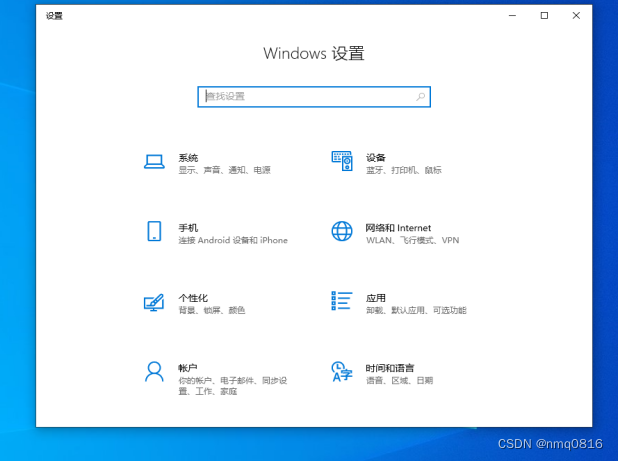Select the 时间和语言 heading

pos(390,368)
